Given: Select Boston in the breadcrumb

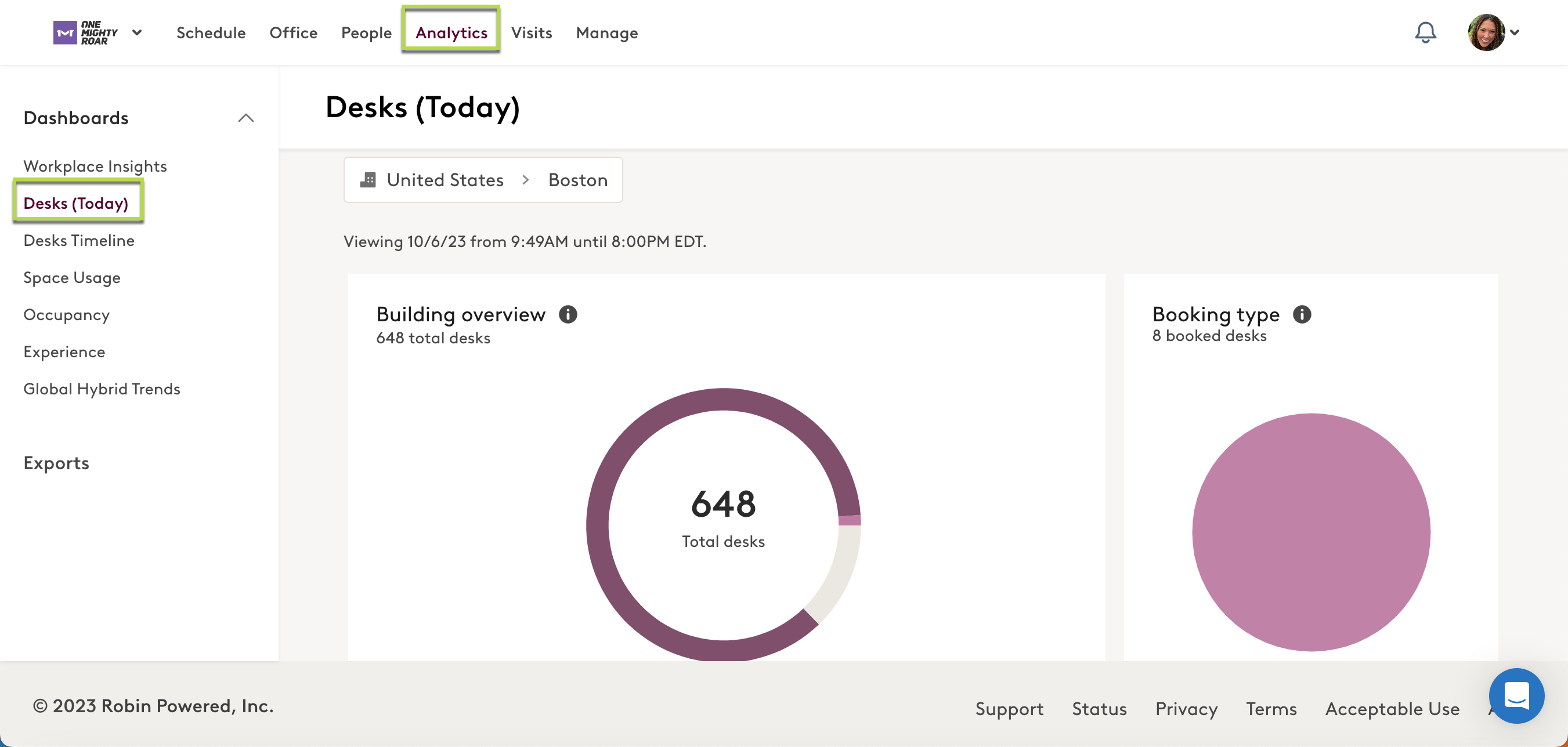Looking at the screenshot, I should [x=577, y=179].
